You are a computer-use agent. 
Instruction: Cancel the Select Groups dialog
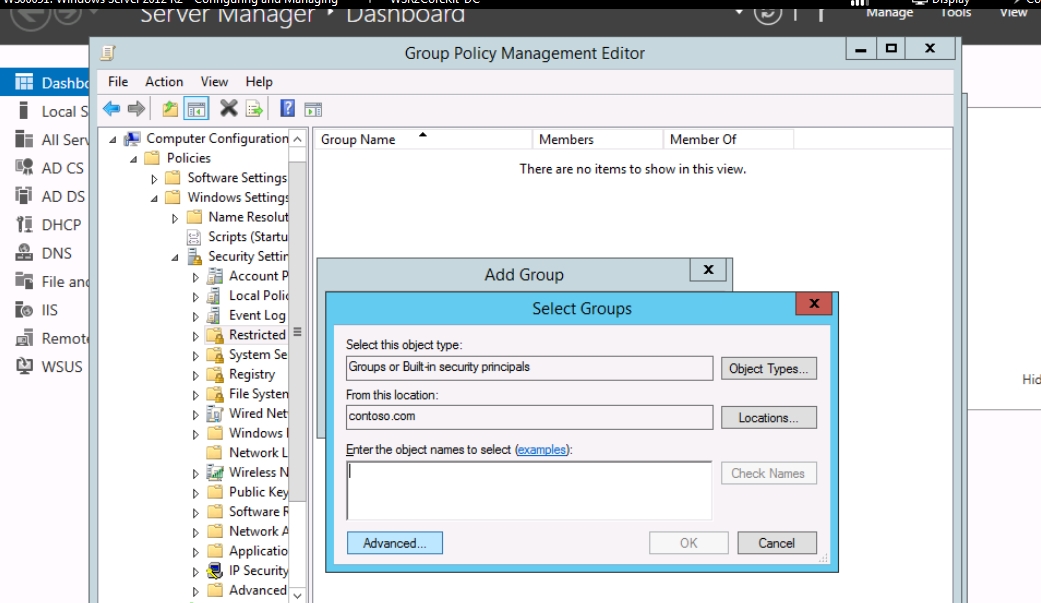tap(777, 543)
